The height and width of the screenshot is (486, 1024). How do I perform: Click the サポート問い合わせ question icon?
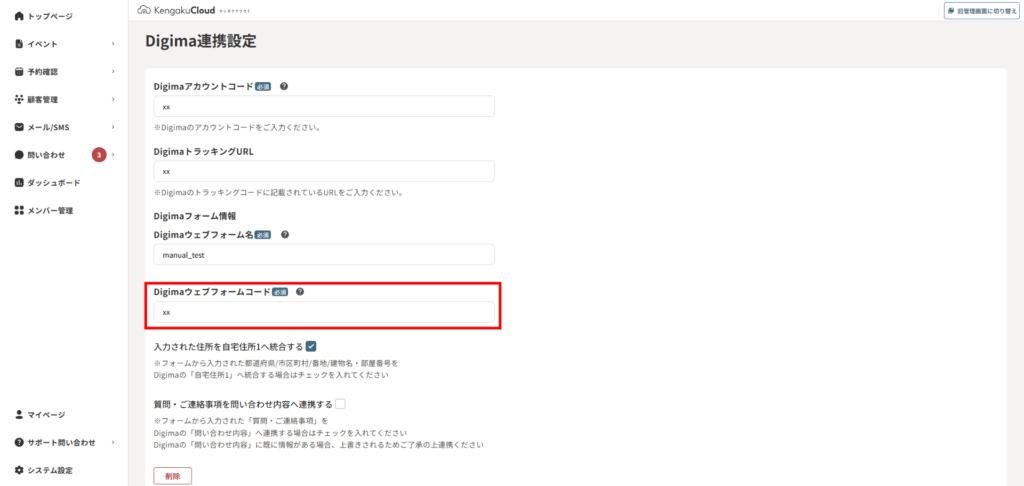pyautogui.click(x=19, y=442)
